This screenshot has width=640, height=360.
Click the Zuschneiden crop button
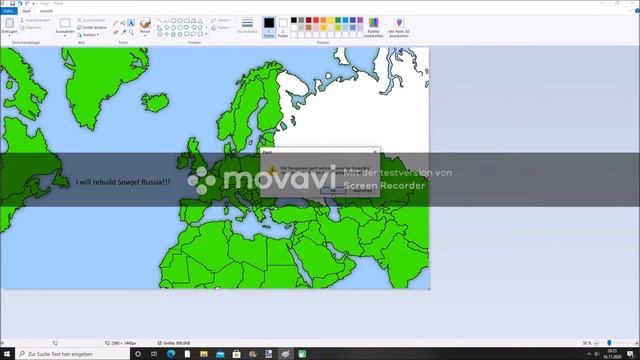(91, 20)
